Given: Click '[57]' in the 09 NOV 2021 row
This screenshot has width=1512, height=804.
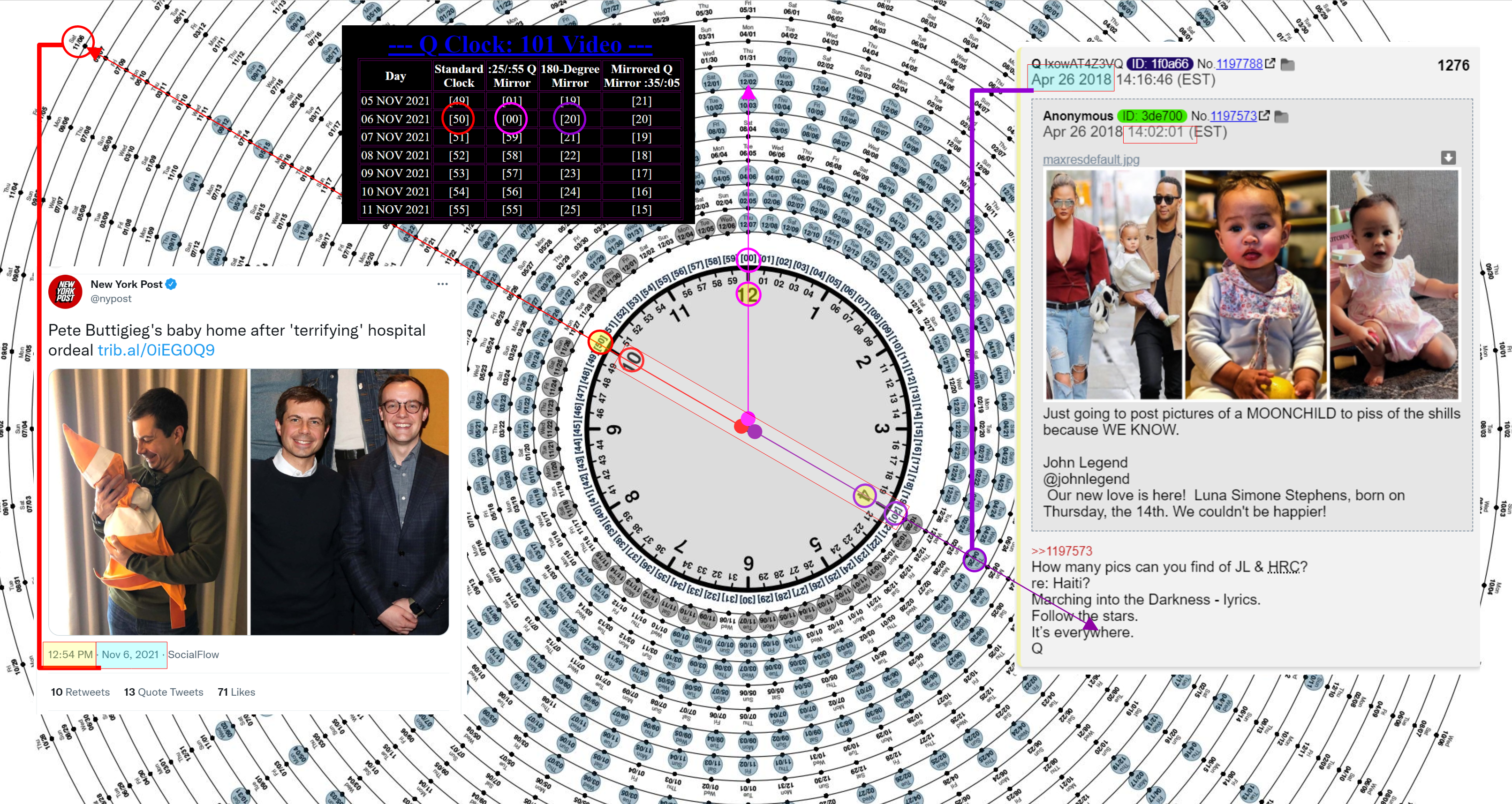Looking at the screenshot, I should [511, 173].
